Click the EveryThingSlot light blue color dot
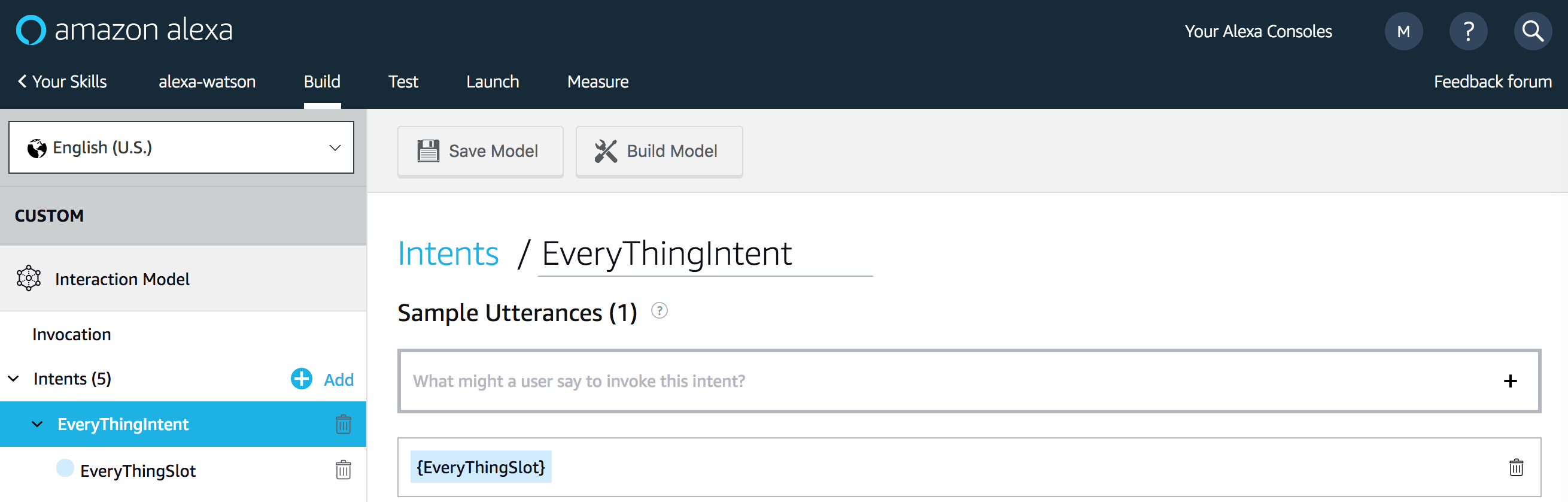 point(65,468)
